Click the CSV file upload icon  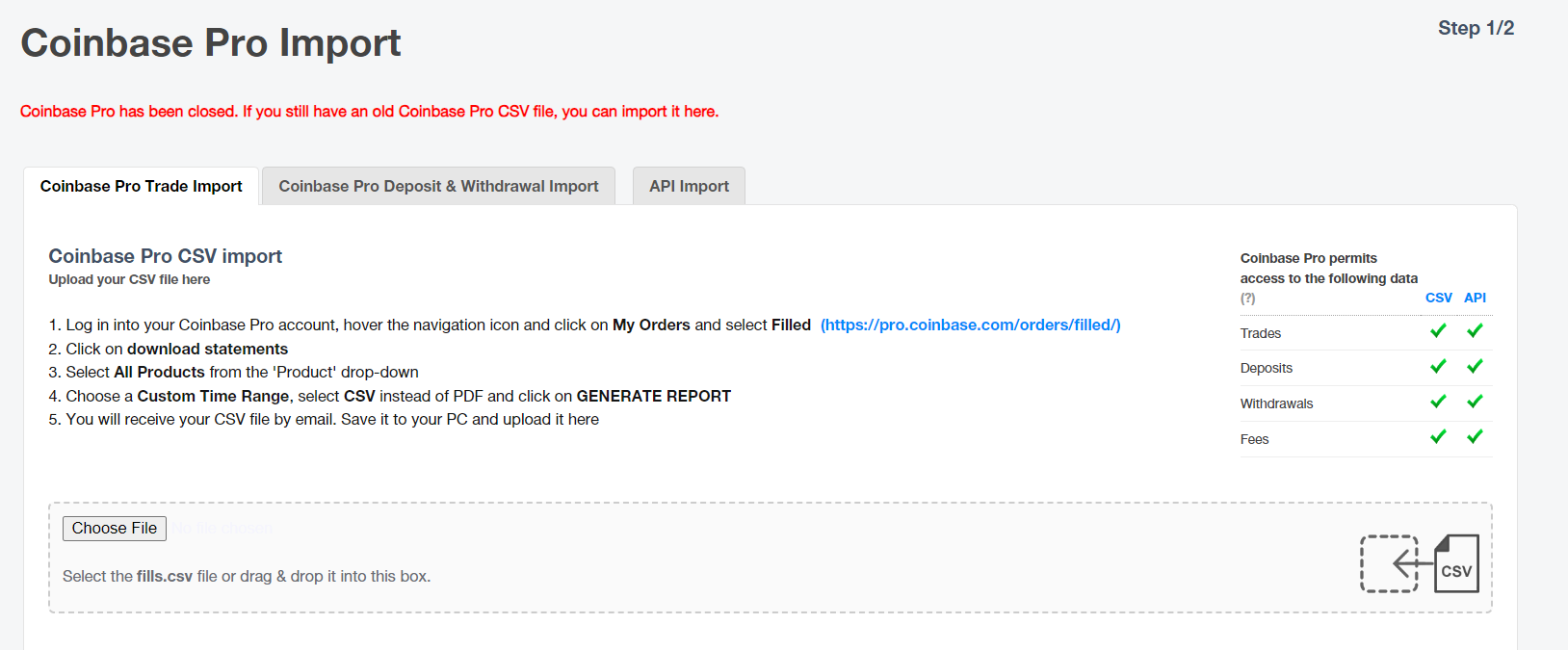click(x=1456, y=564)
